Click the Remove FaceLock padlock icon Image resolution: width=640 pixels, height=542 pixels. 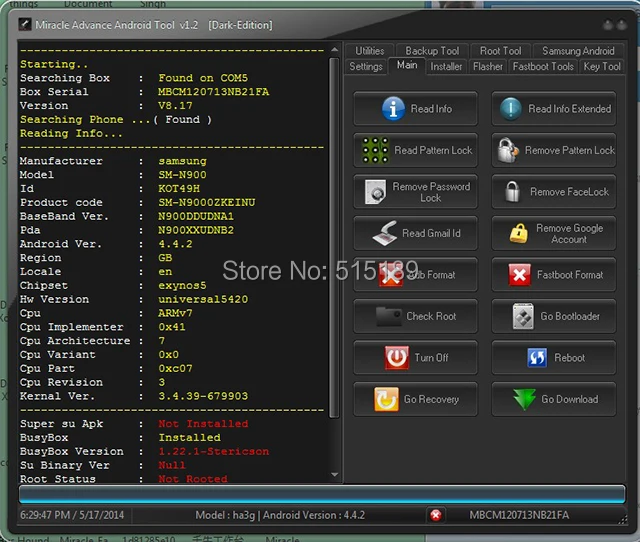512,191
